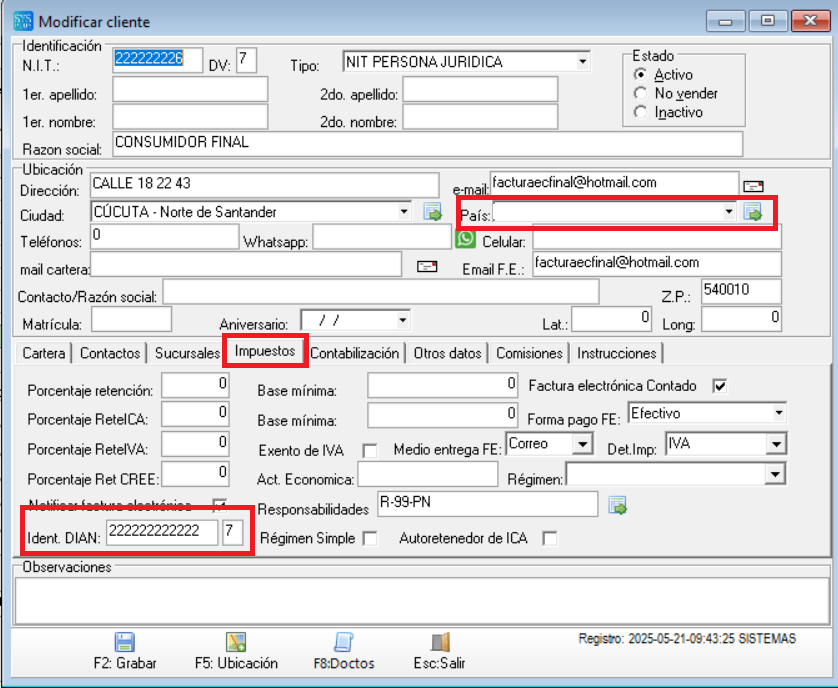Open the Ciudad dropdown
Image resolution: width=838 pixels, height=688 pixels.
coord(404,212)
